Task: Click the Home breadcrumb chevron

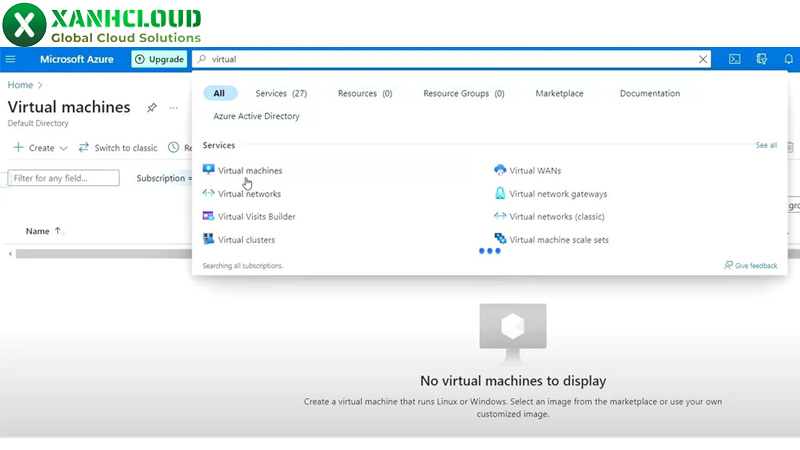Action: point(40,85)
